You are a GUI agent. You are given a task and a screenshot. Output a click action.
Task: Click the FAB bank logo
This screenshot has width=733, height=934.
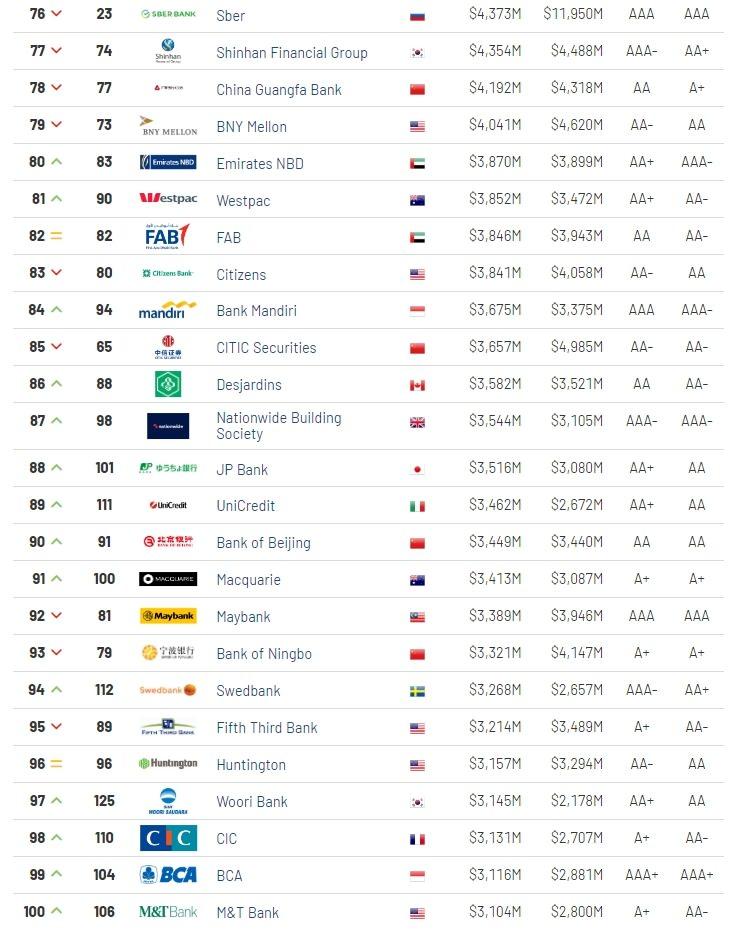tap(167, 236)
